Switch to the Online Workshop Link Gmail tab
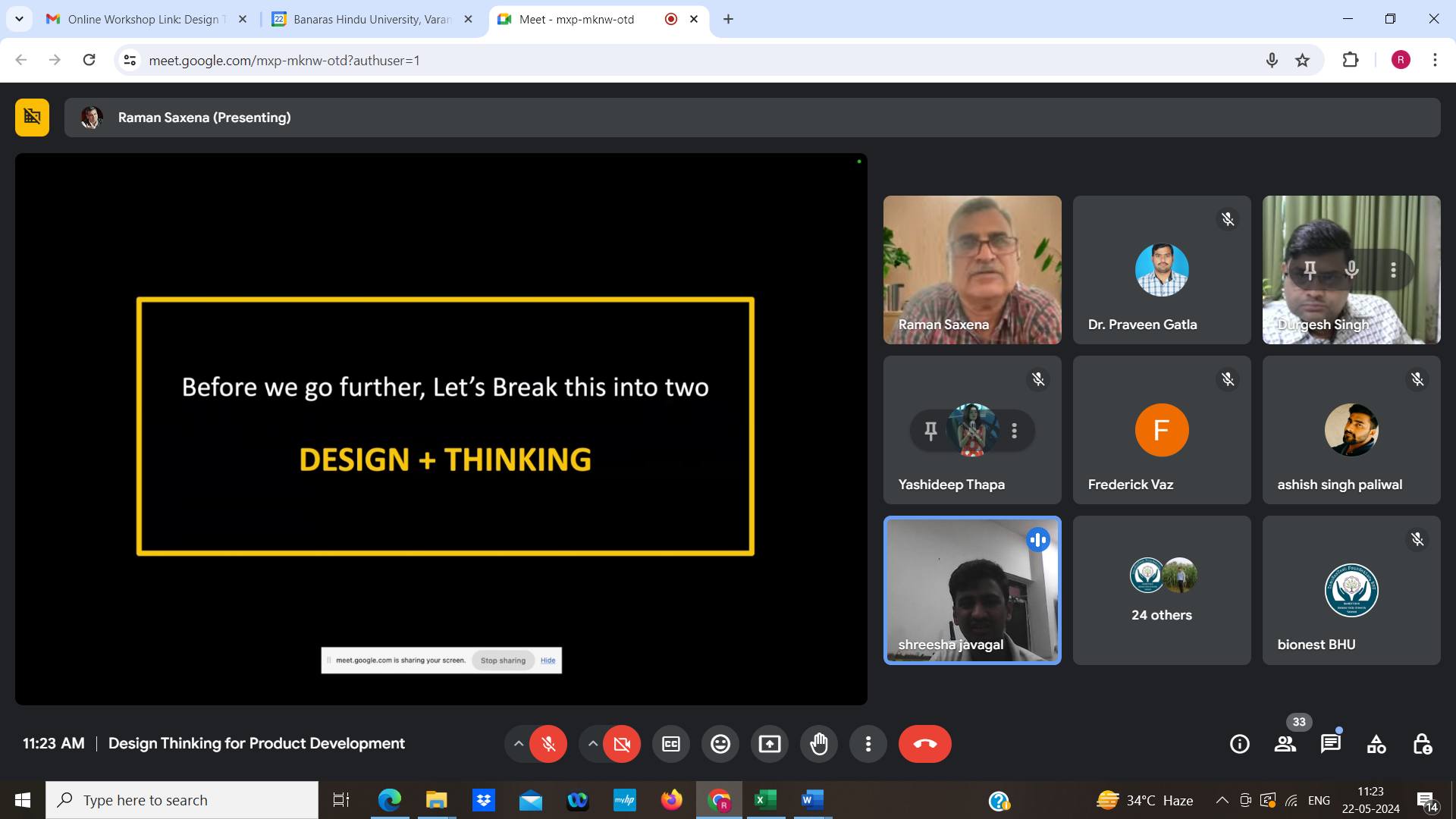 click(x=144, y=19)
